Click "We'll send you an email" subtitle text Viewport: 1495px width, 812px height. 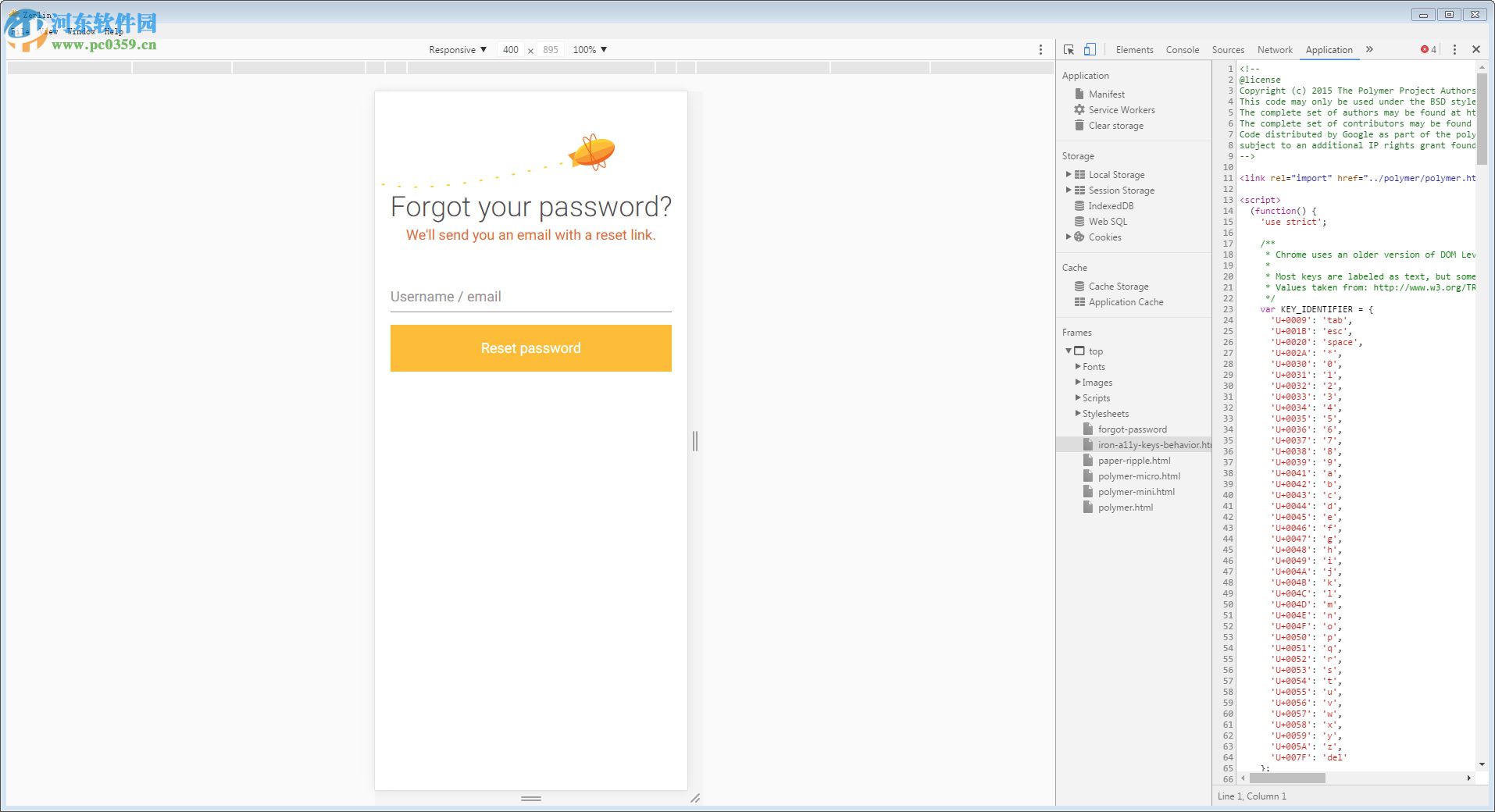click(x=531, y=235)
